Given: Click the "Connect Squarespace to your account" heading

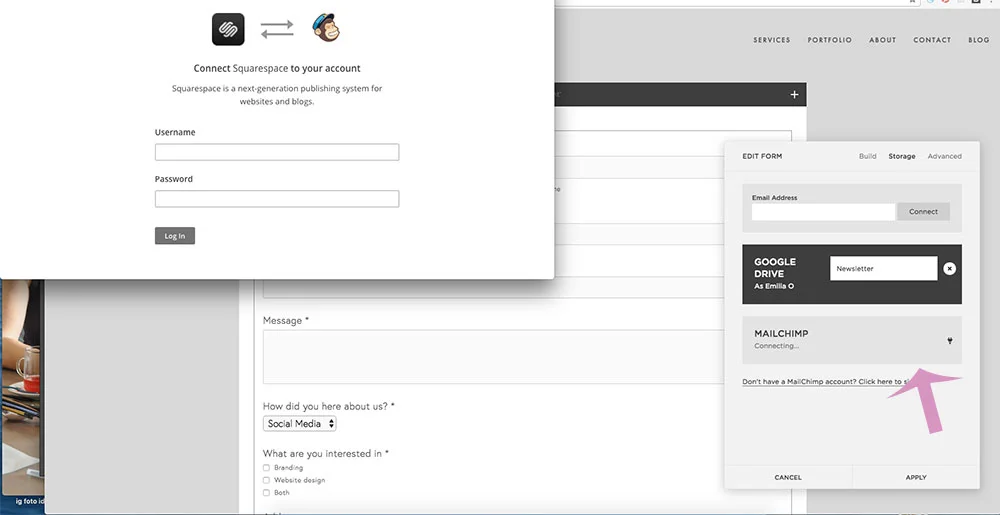Looking at the screenshot, I should click(277, 68).
